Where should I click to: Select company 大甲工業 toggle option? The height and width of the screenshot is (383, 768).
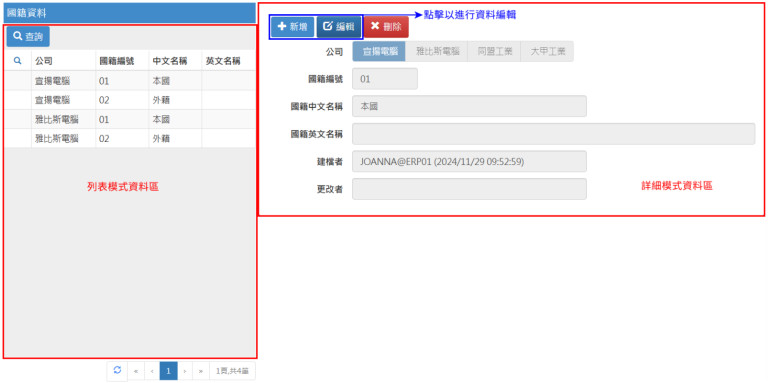[x=547, y=51]
